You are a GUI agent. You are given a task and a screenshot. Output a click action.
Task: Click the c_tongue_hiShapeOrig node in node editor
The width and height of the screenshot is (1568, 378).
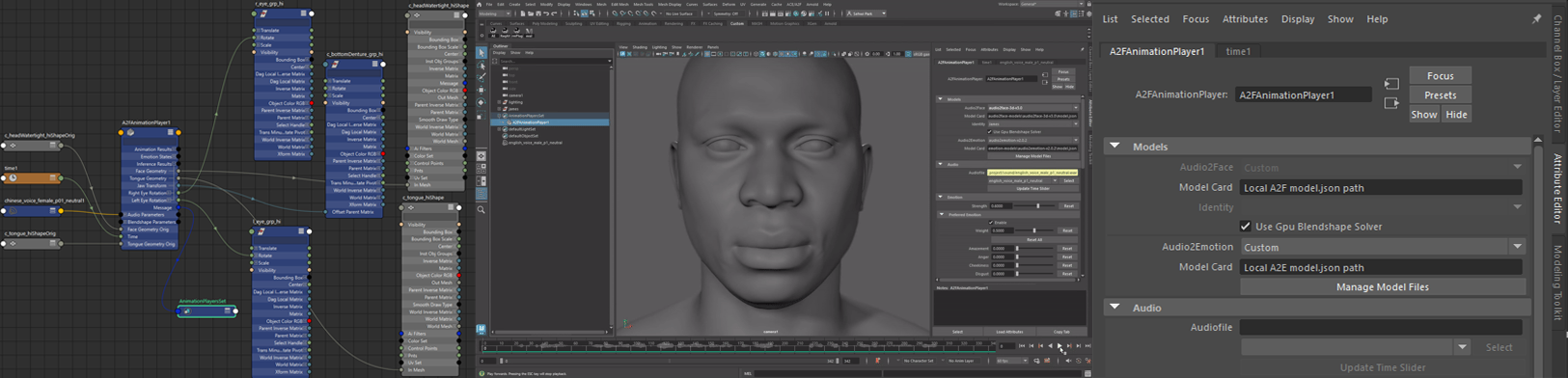(x=31, y=244)
